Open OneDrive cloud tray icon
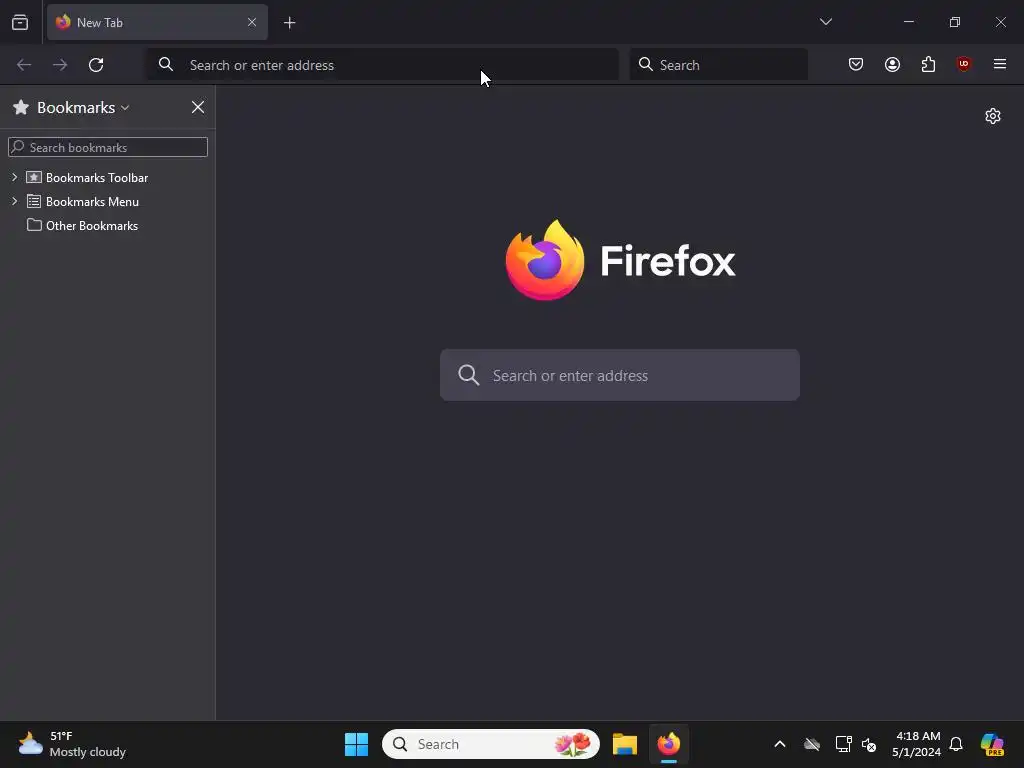The width and height of the screenshot is (1024, 768). tap(812, 744)
